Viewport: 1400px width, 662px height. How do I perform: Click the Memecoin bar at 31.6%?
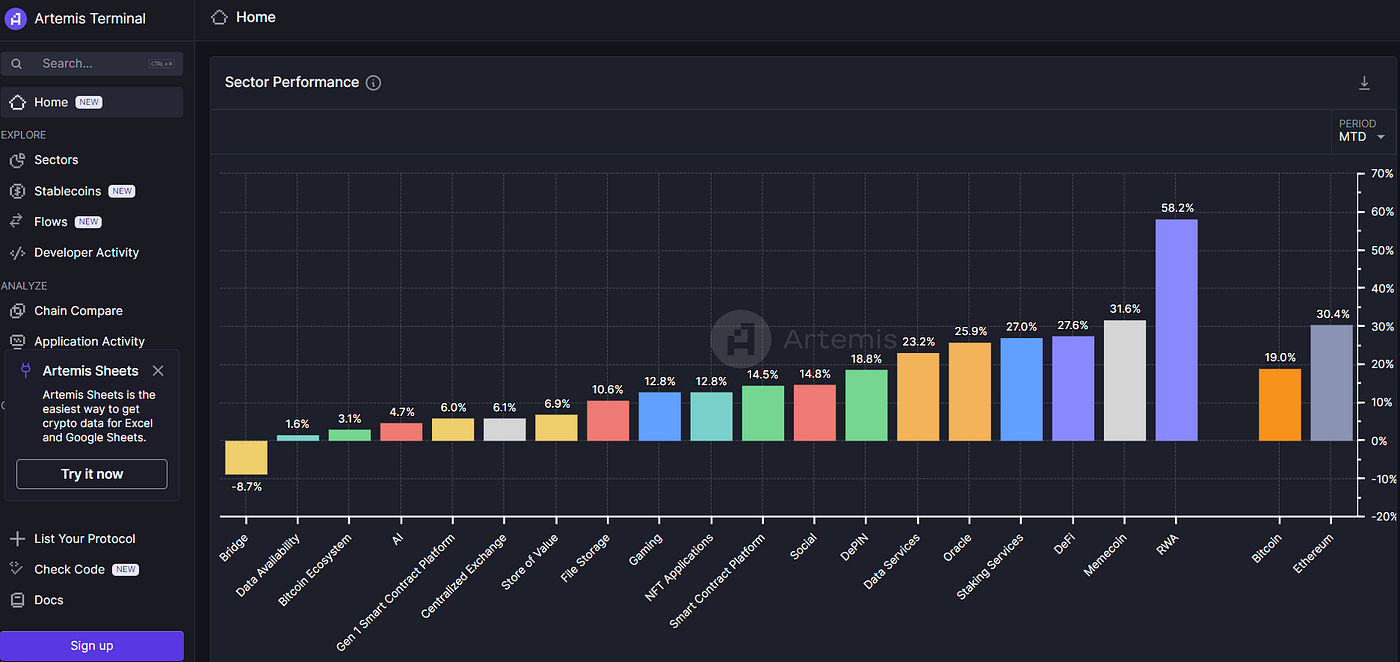pos(1125,380)
